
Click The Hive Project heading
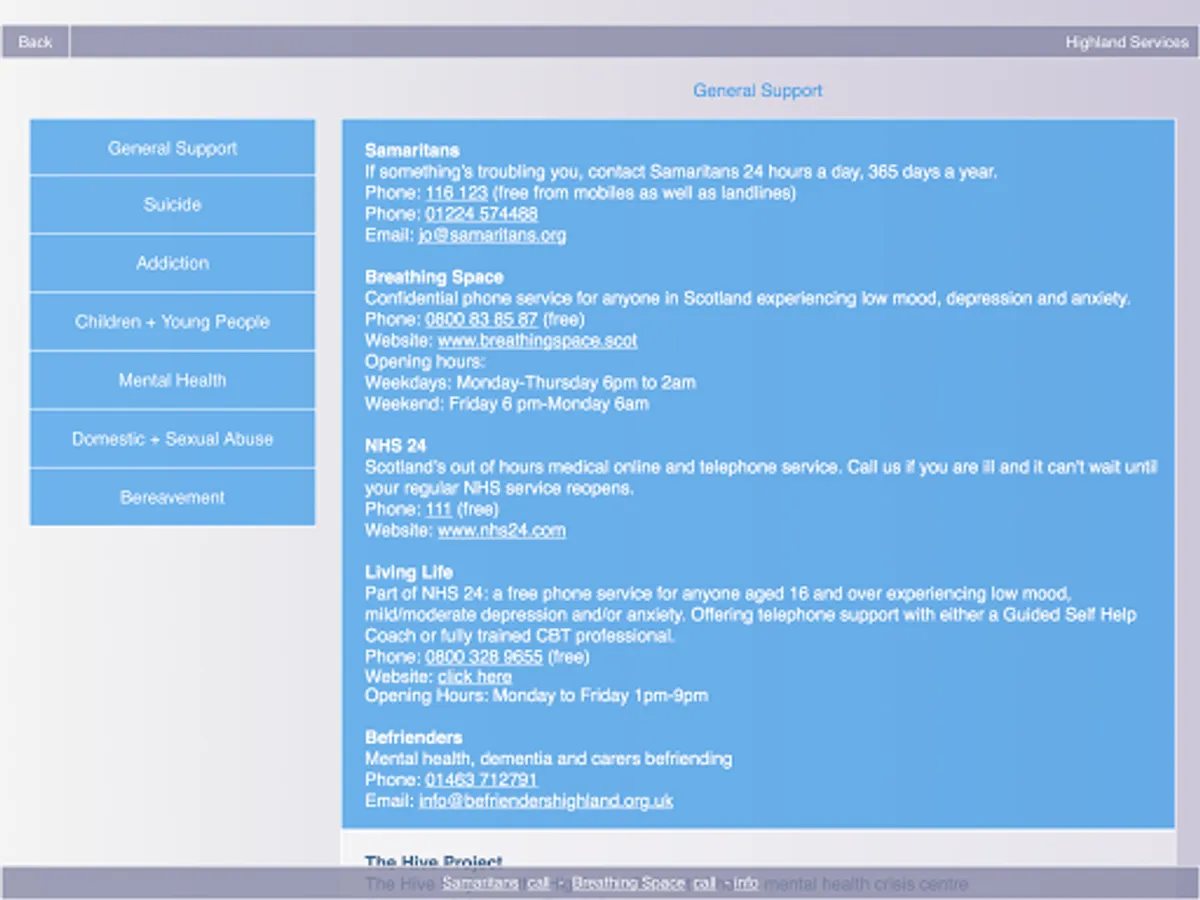tap(434, 862)
